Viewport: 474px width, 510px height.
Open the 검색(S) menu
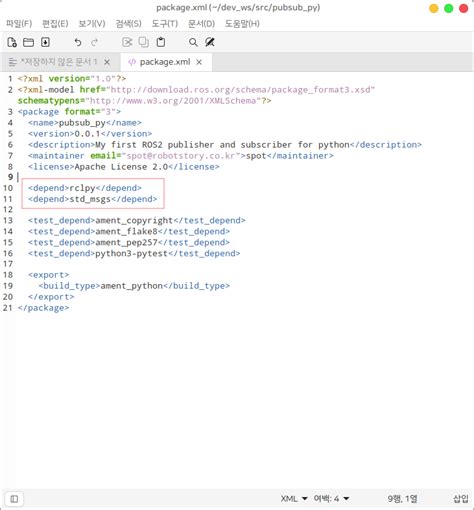tap(128, 24)
